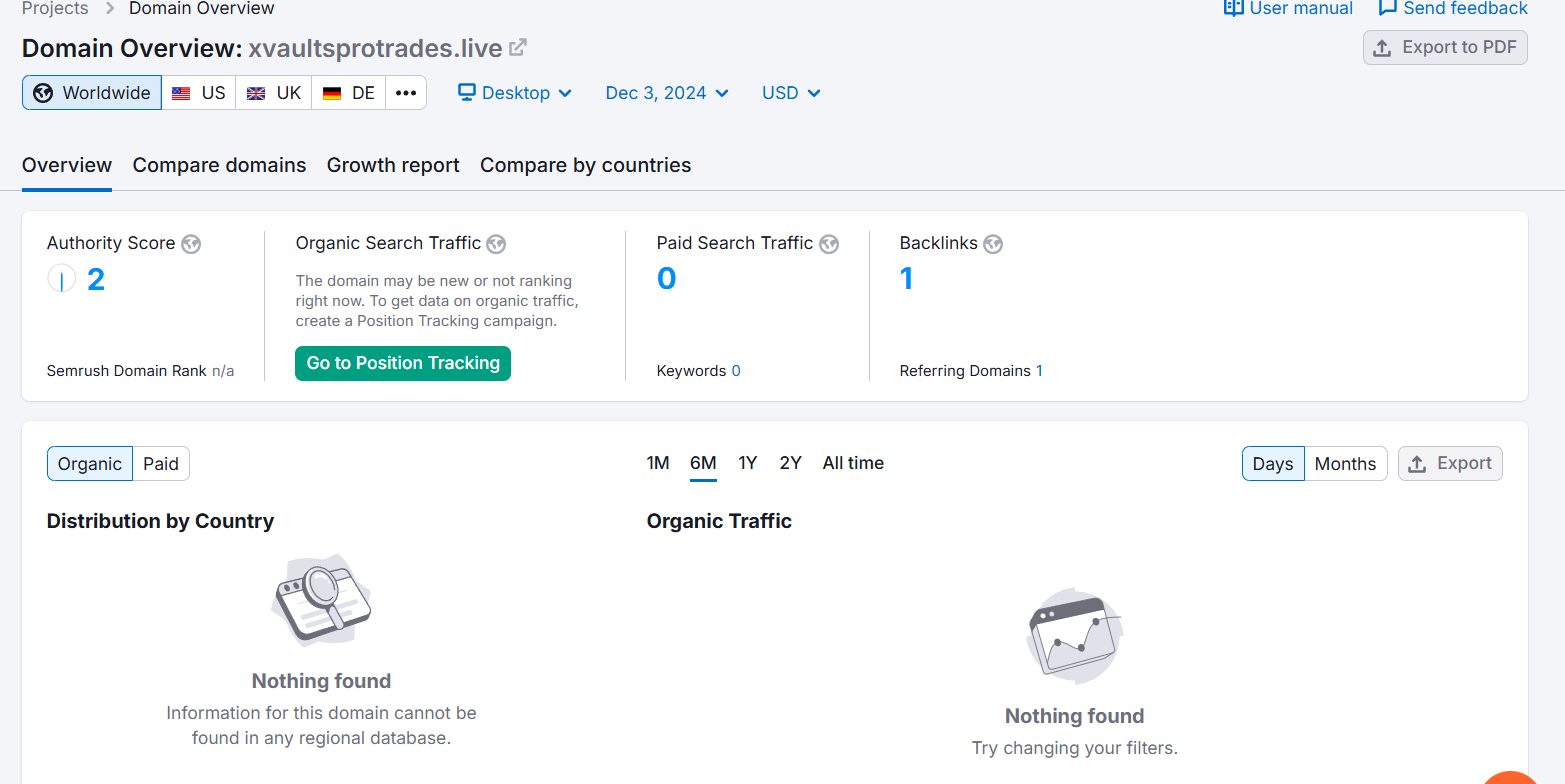1565x784 pixels.
Task: Click the Backlinks value 1
Action: [x=907, y=278]
